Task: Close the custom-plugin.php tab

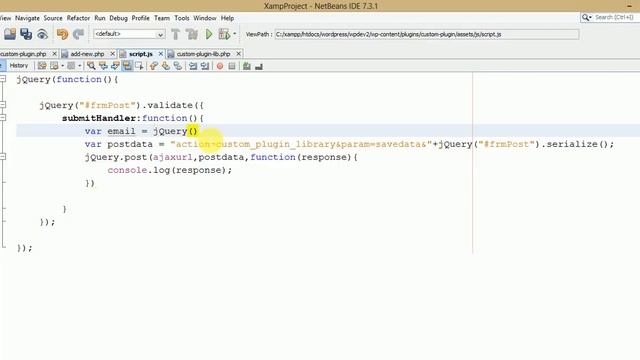Action: click(54, 54)
